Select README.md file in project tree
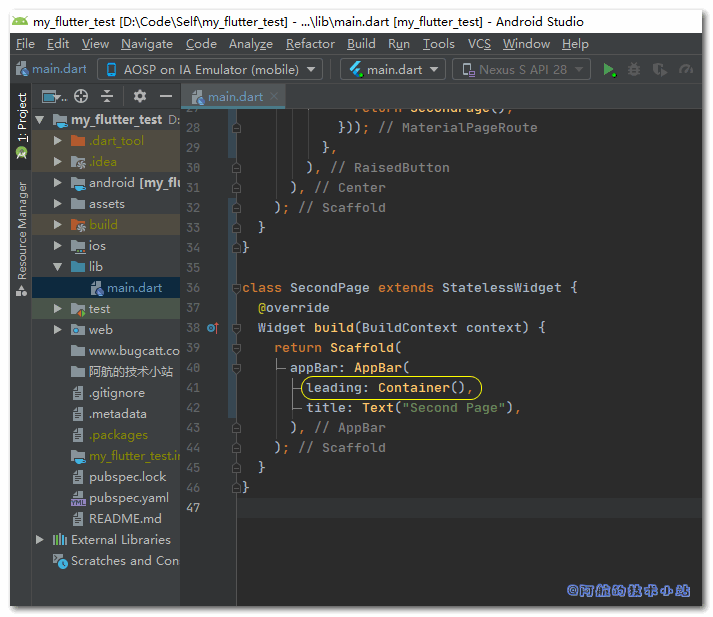 click(124, 519)
